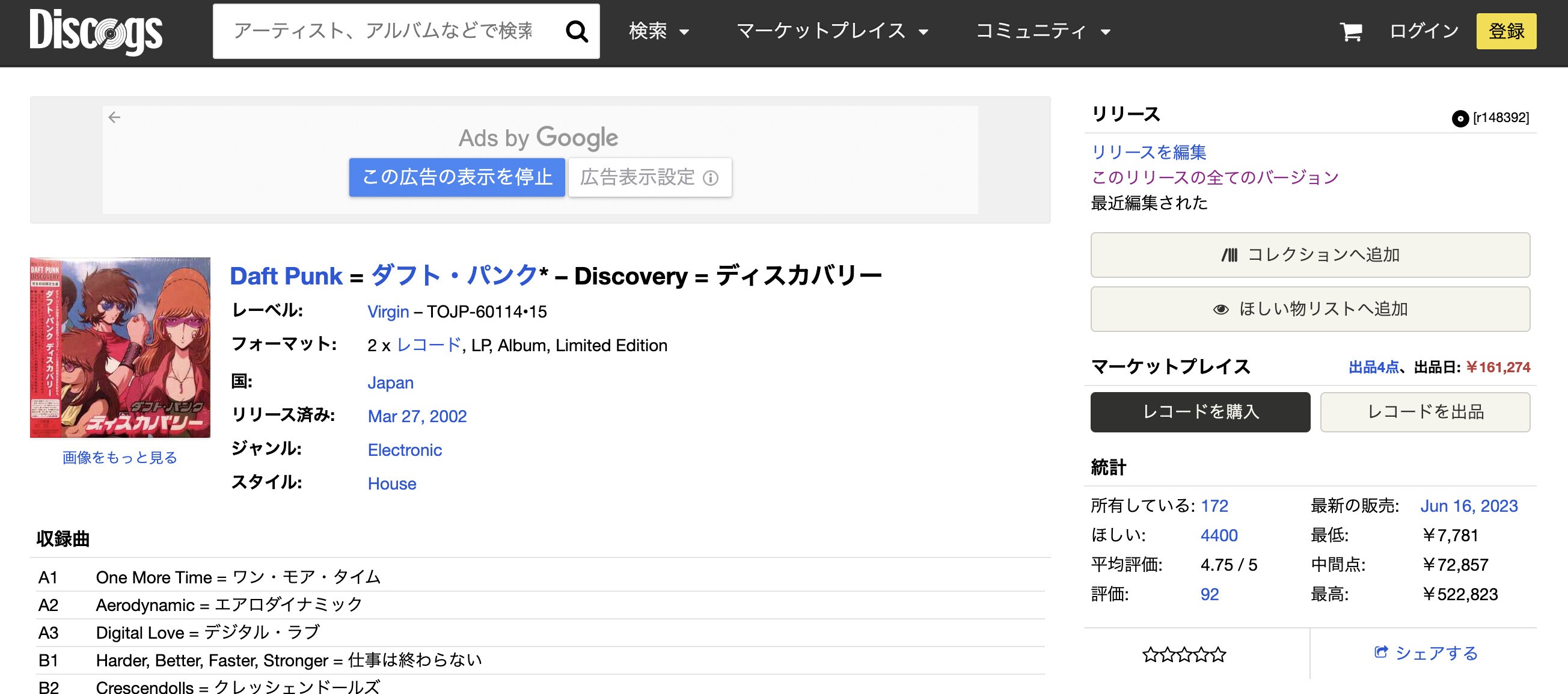
Task: Click the Mar 27, 2002 release date
Action: point(417,416)
